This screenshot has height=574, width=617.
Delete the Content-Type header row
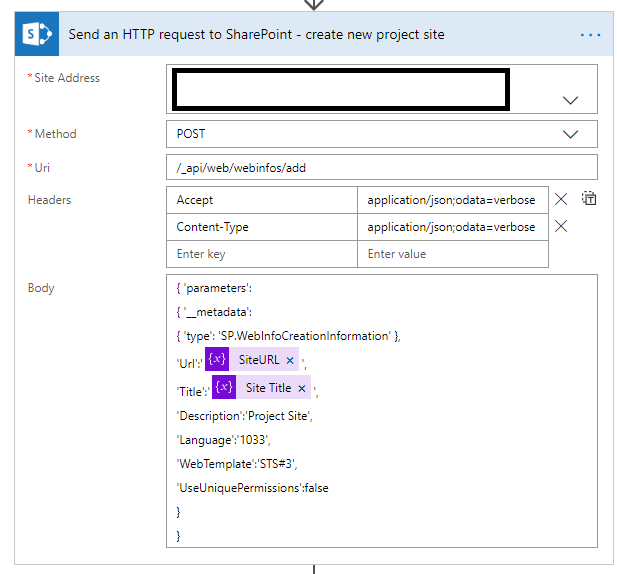tap(561, 227)
